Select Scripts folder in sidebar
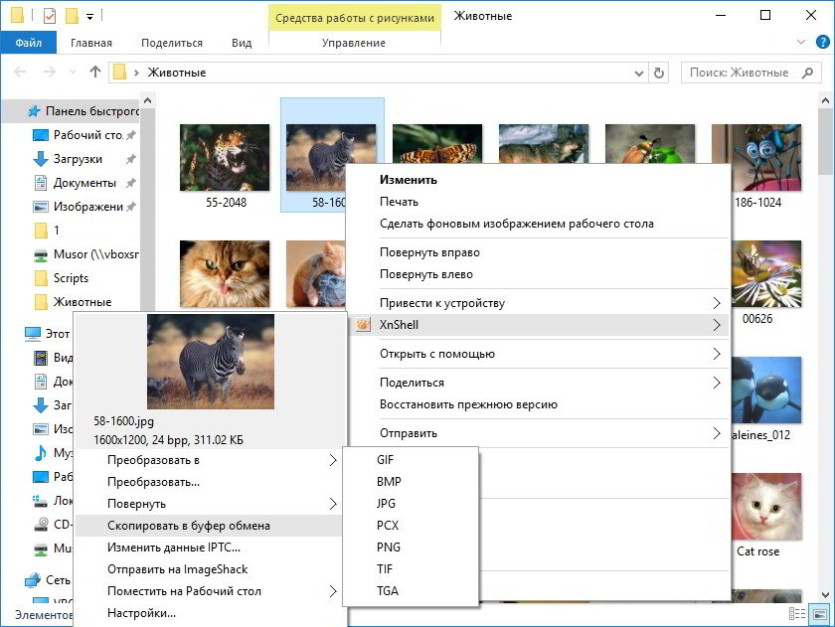Screen dimensions: 835x627 62,278
